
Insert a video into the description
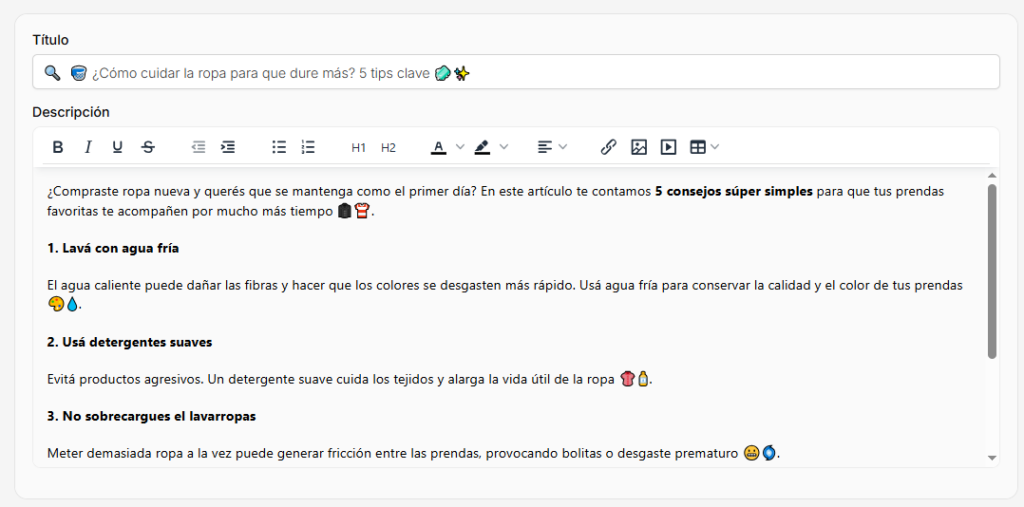coord(668,148)
